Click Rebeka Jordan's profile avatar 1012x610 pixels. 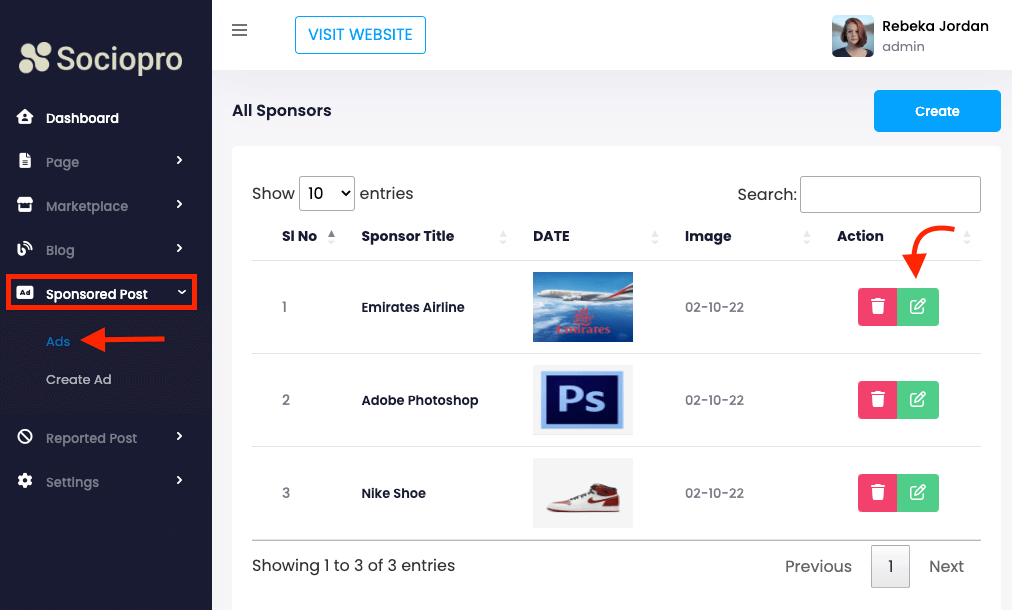852,36
